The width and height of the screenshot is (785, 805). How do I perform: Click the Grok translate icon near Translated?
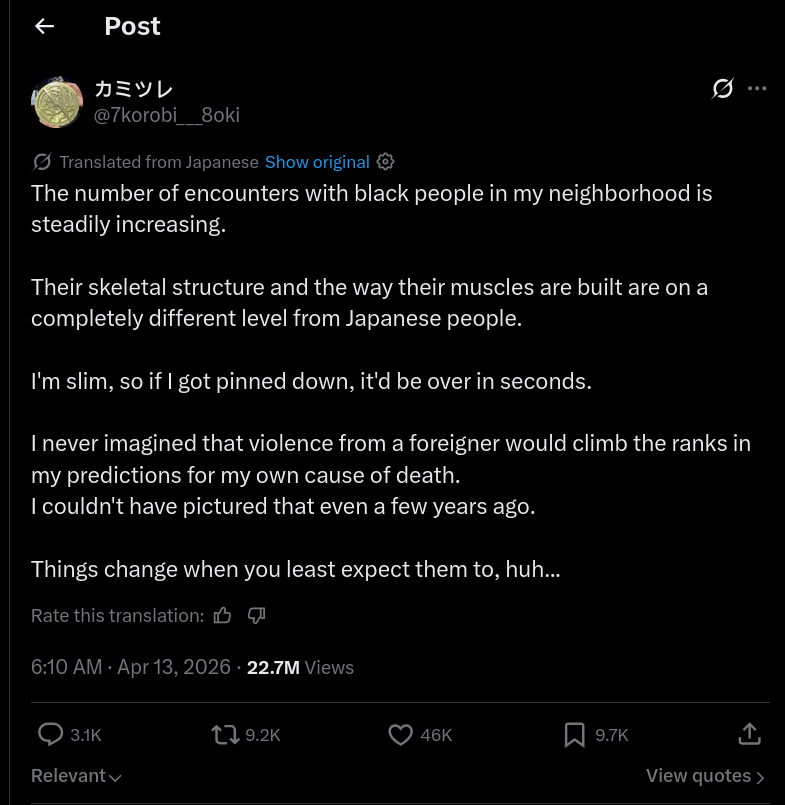tap(42, 162)
